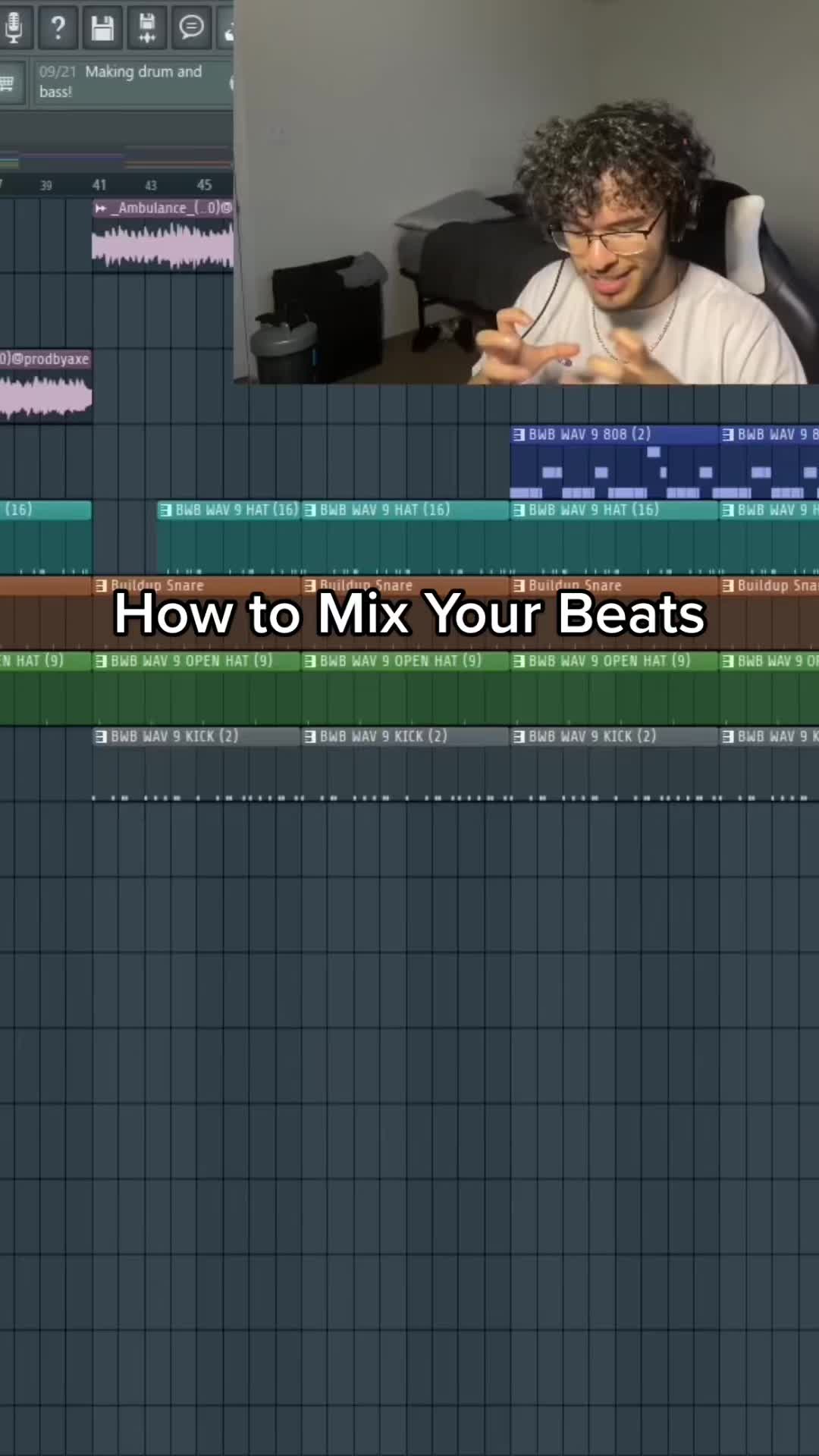Open the clip menu of the leftmost BWB WAV 9 HAT (16) clip
This screenshot has height=1456, width=819.
pos(165,510)
